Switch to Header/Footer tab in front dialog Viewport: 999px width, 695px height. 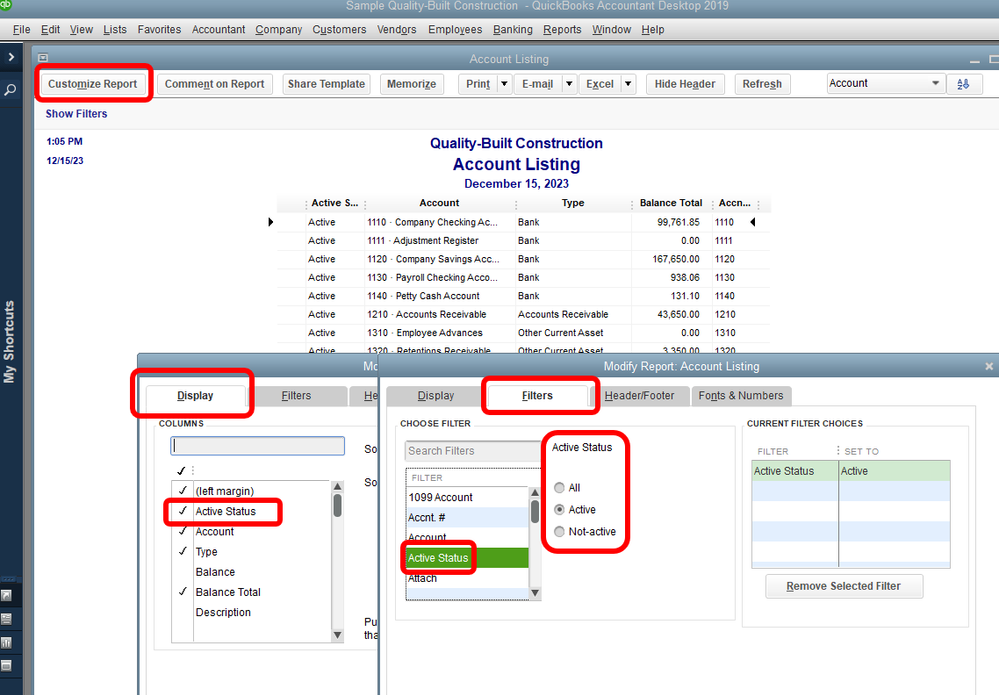click(x=639, y=396)
